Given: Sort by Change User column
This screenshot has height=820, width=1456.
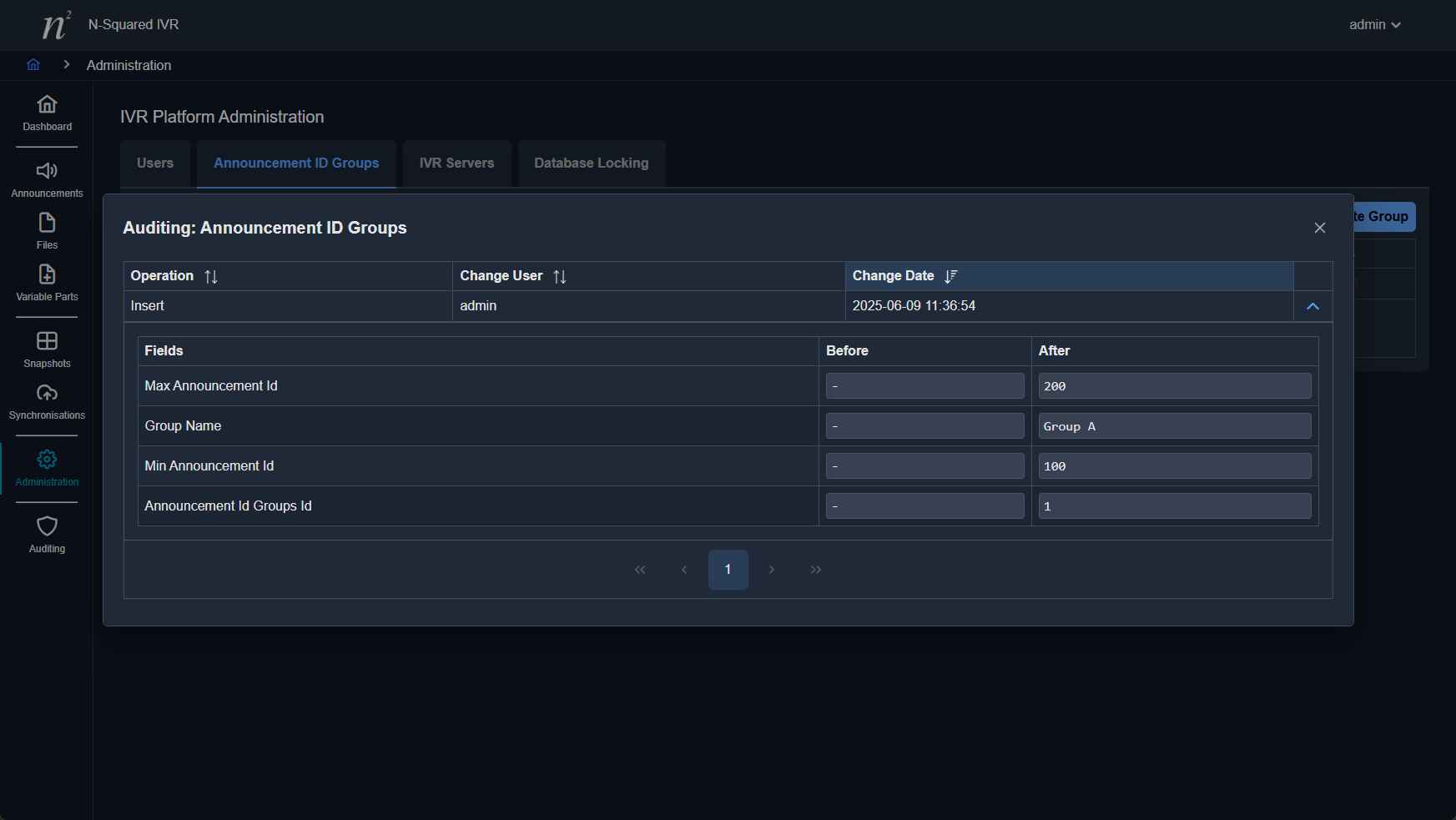Looking at the screenshot, I should click(x=560, y=277).
